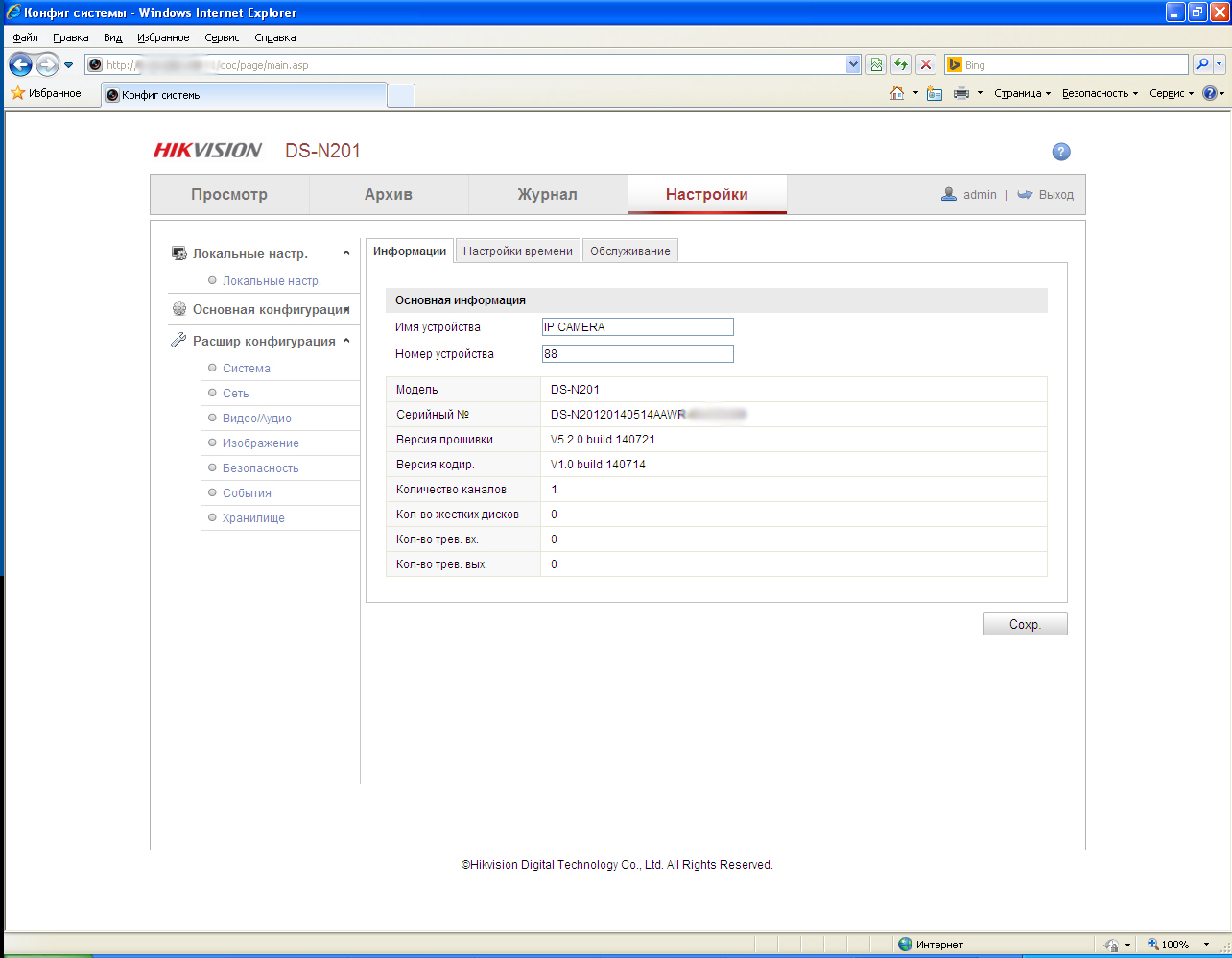Click the Избранное star favorites button
The image size is (1232, 958).
pyautogui.click(x=46, y=93)
